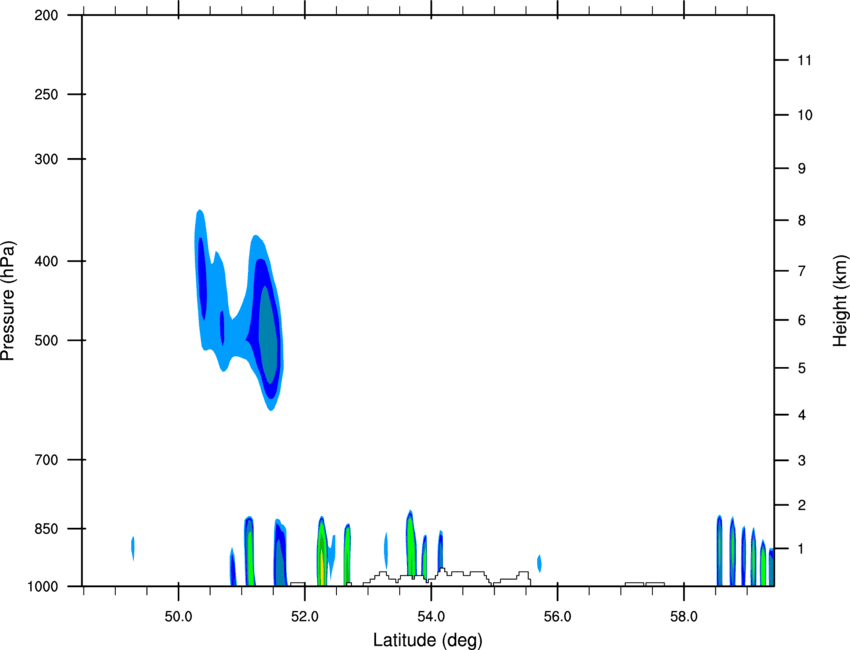Pick the 6 km height label
This screenshot has height=650, width=850.
coord(802,320)
